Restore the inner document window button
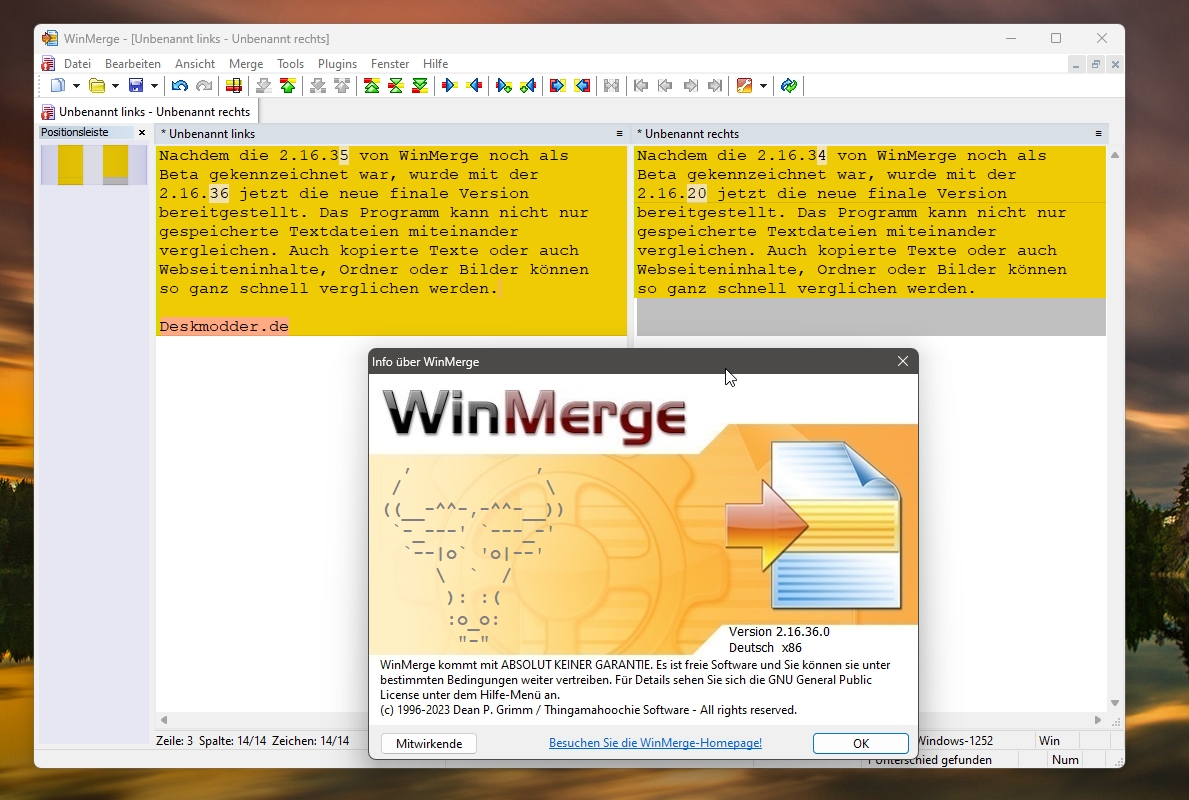The width and height of the screenshot is (1189, 800). [x=1095, y=64]
